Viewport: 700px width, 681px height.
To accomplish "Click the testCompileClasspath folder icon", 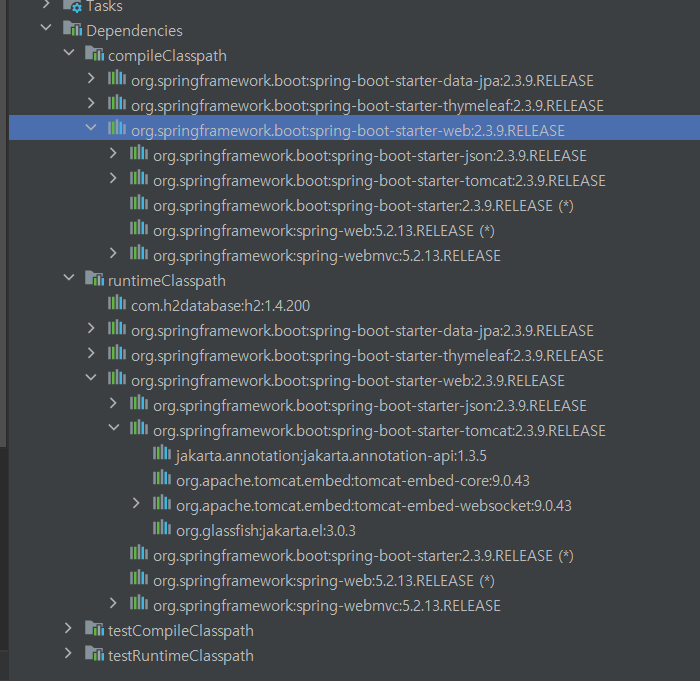I will 95,630.
